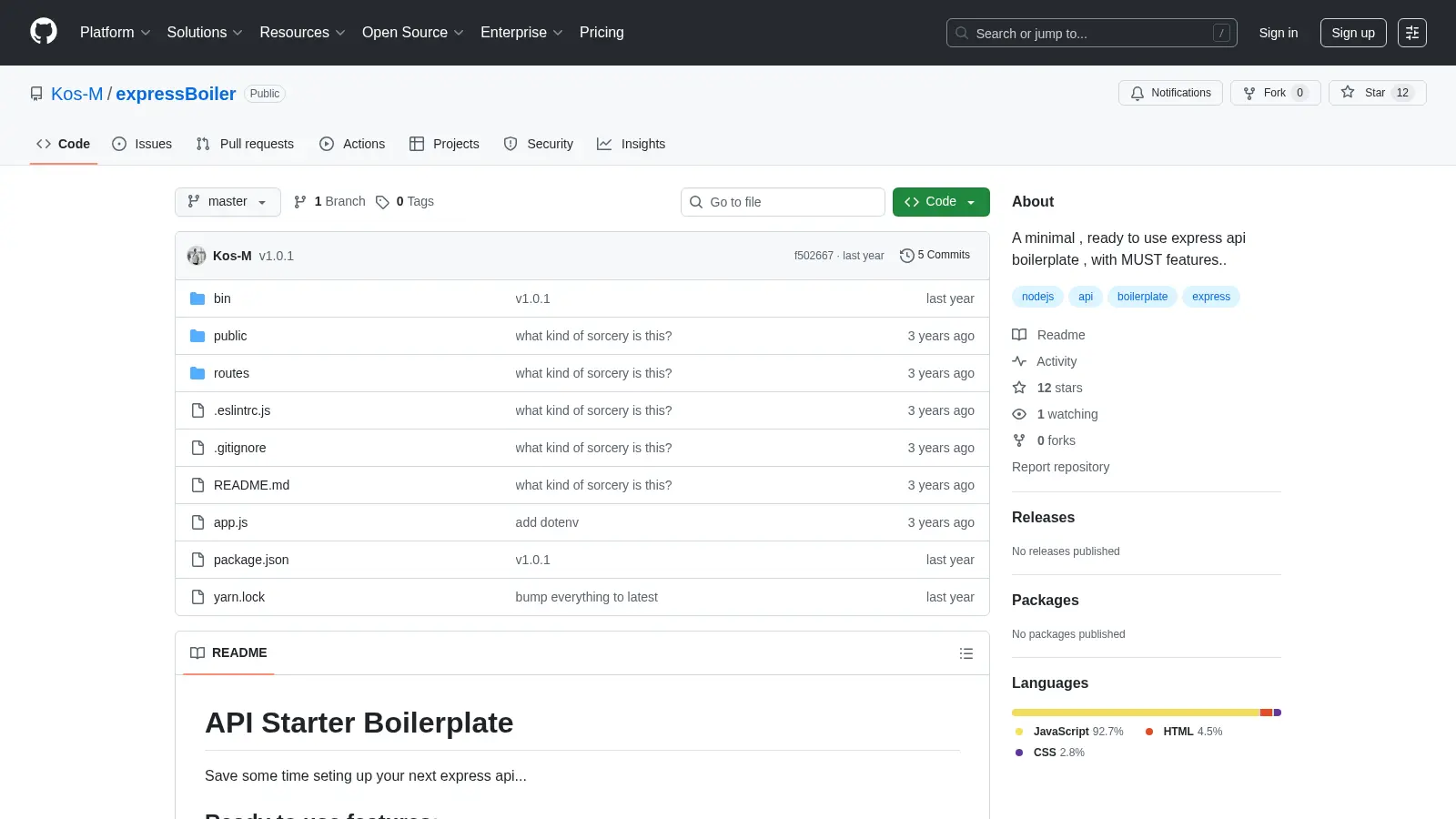Open commit hash f502667
This screenshot has height=819, width=1456.
pyautogui.click(x=814, y=256)
